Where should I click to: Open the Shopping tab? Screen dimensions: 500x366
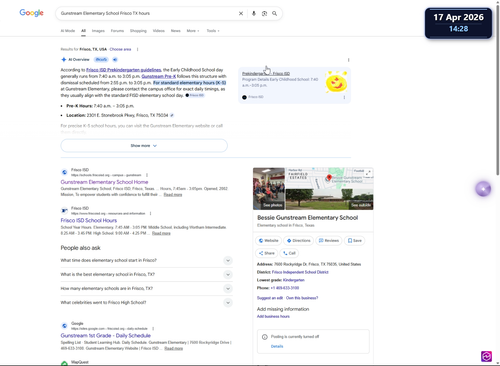click(138, 31)
